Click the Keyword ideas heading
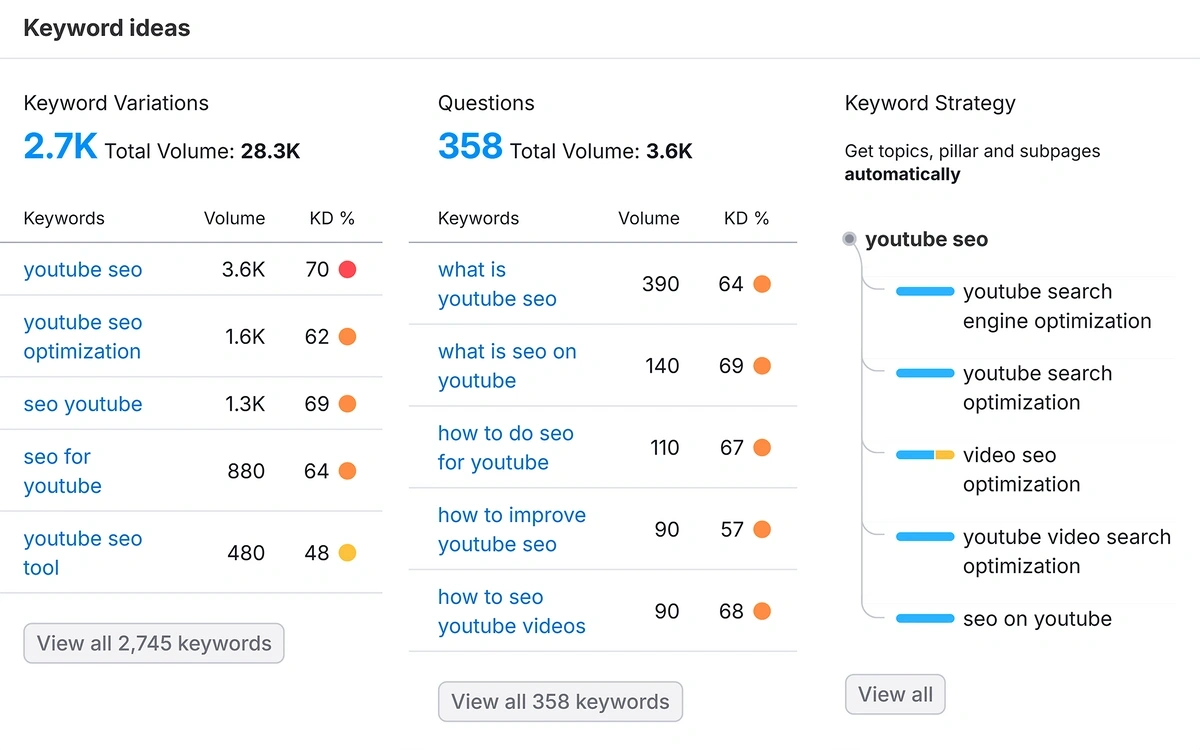 (x=107, y=28)
